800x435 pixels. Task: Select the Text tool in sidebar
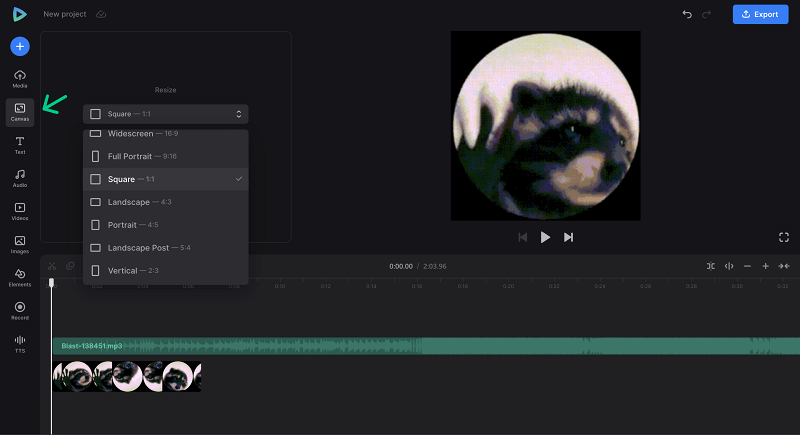[20, 145]
